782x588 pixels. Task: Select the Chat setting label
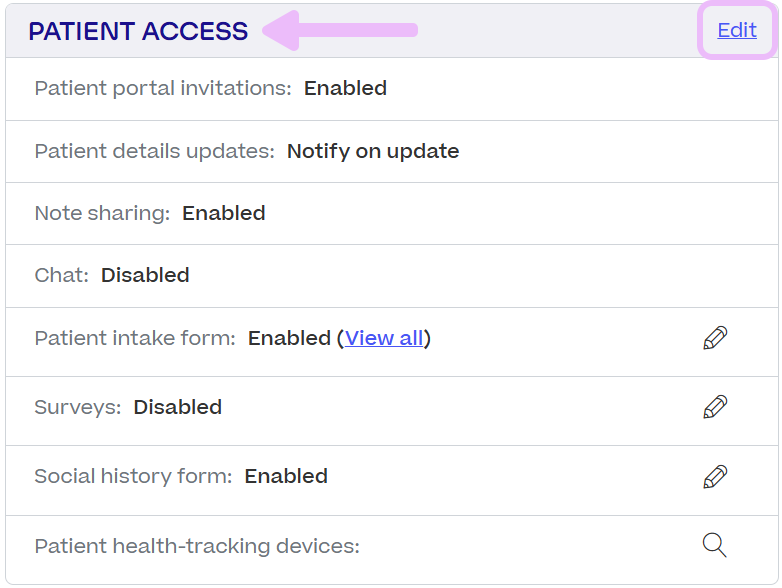pos(62,275)
